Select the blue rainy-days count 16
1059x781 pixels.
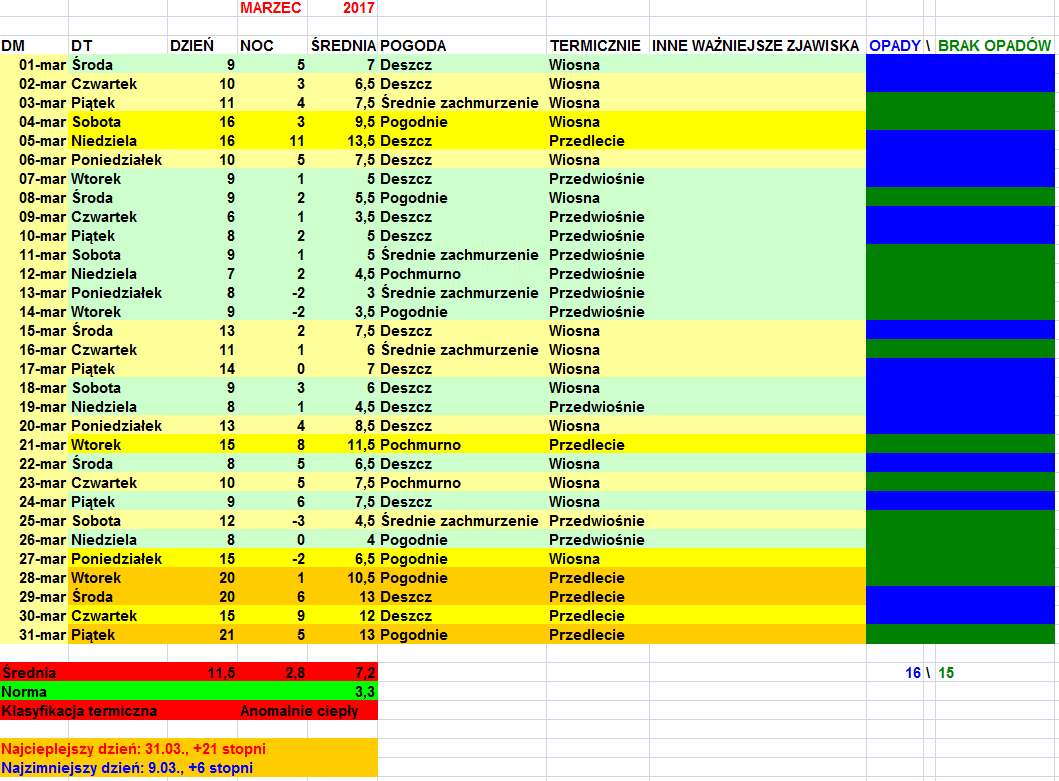pyautogui.click(x=912, y=673)
